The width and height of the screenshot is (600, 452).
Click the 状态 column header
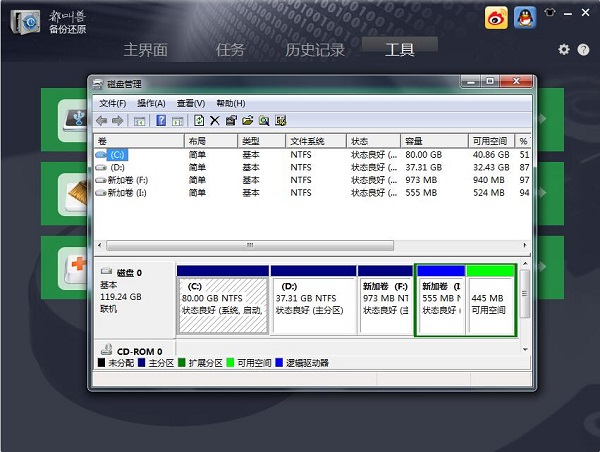373,141
